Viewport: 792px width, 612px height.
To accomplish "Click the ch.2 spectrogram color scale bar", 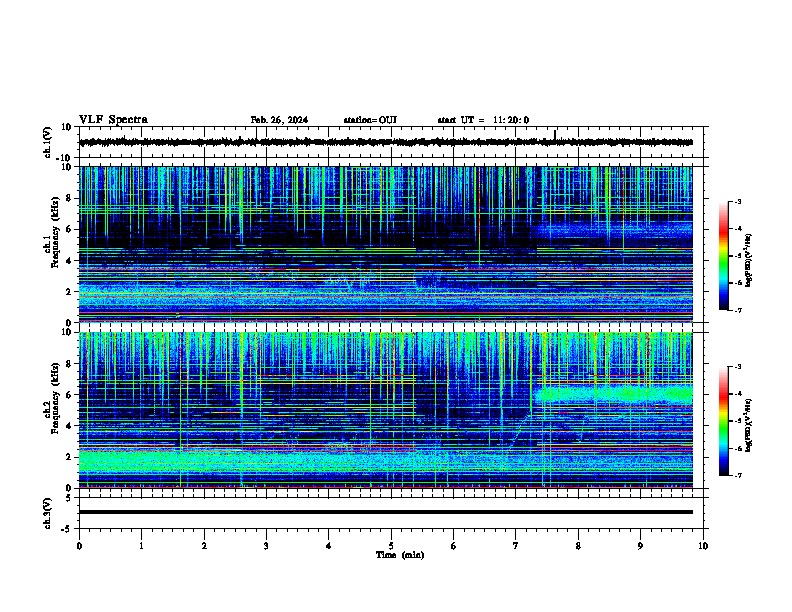I will (723, 421).
